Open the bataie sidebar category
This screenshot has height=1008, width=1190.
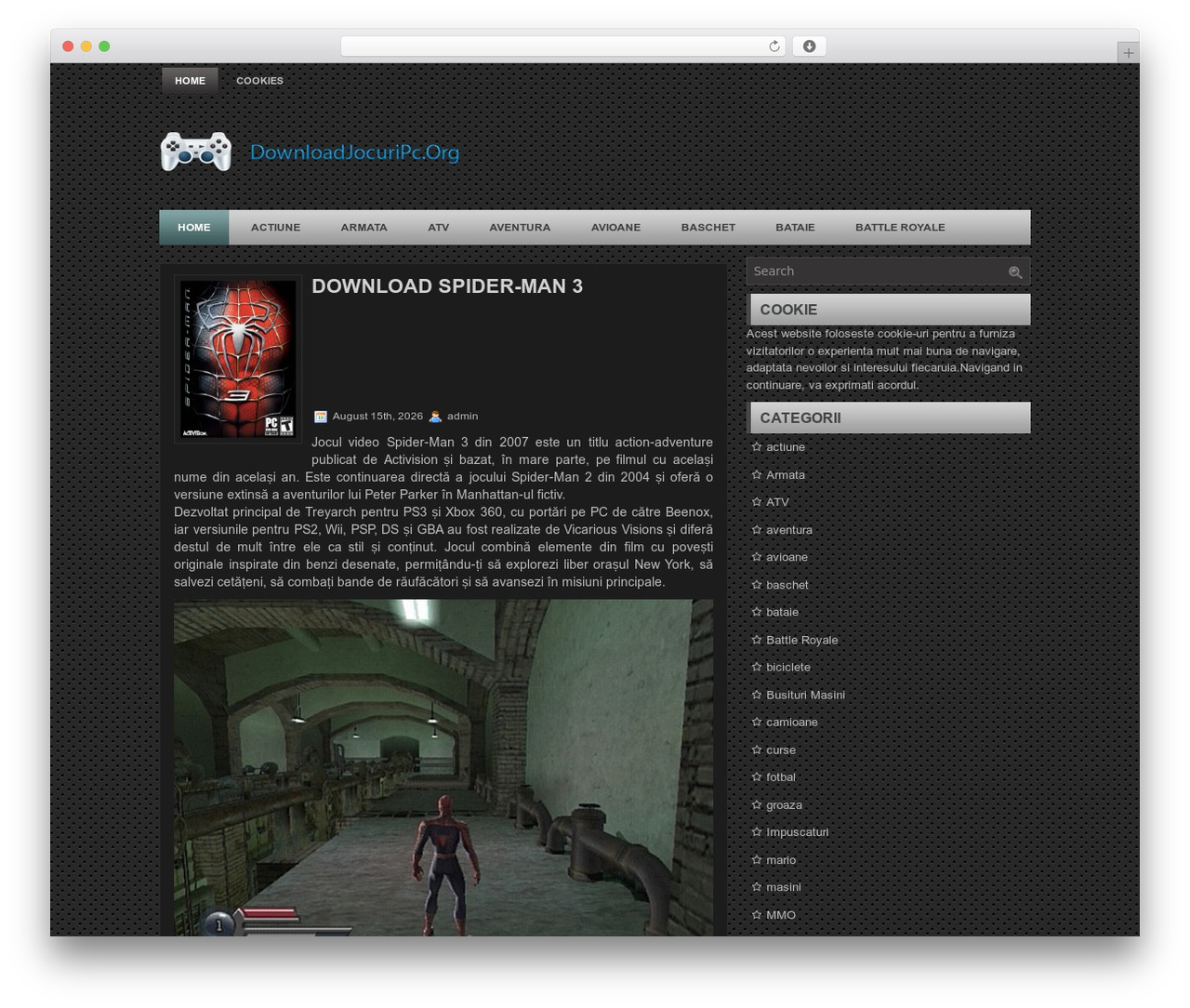click(x=782, y=612)
